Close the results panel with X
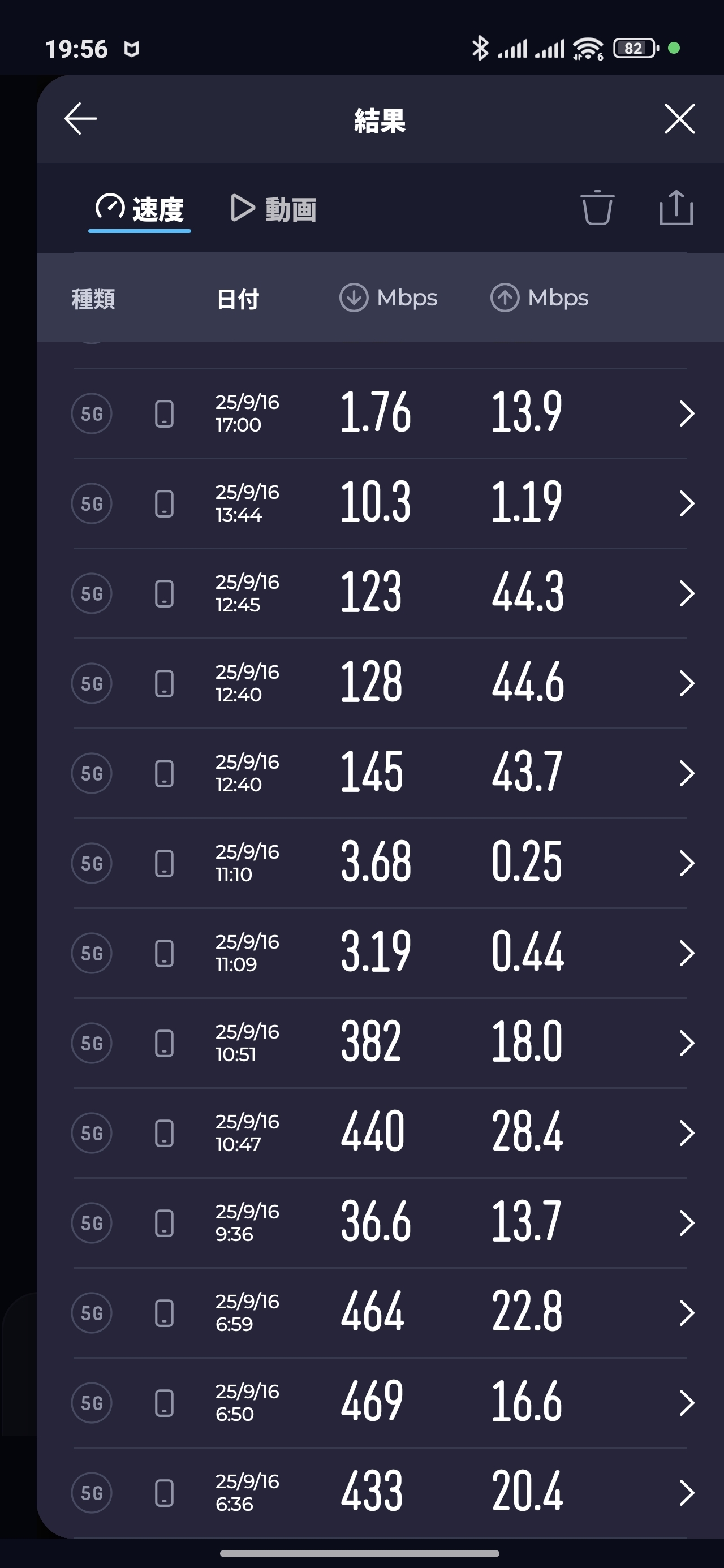 [x=679, y=118]
